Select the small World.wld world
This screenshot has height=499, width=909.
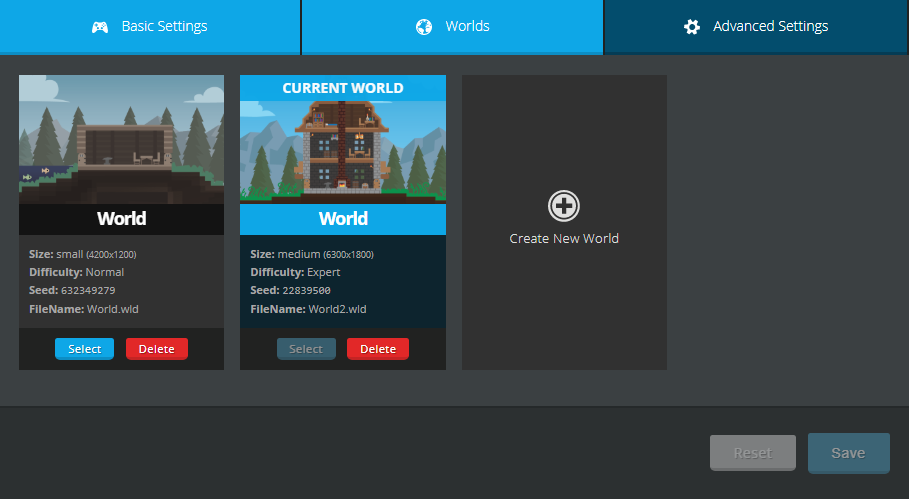[85, 349]
